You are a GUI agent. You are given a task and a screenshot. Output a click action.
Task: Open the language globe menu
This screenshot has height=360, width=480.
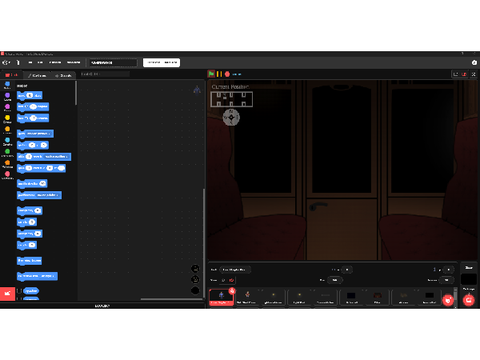point(6,62)
